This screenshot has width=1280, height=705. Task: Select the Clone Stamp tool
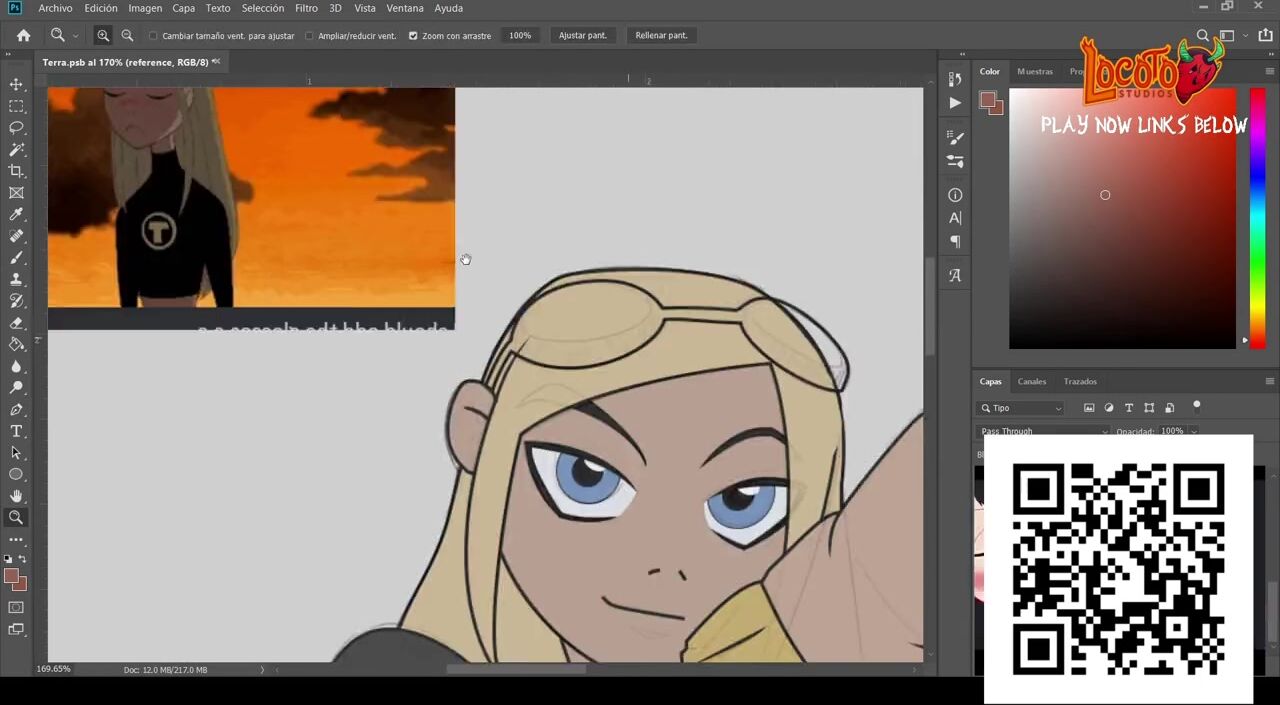(x=16, y=280)
